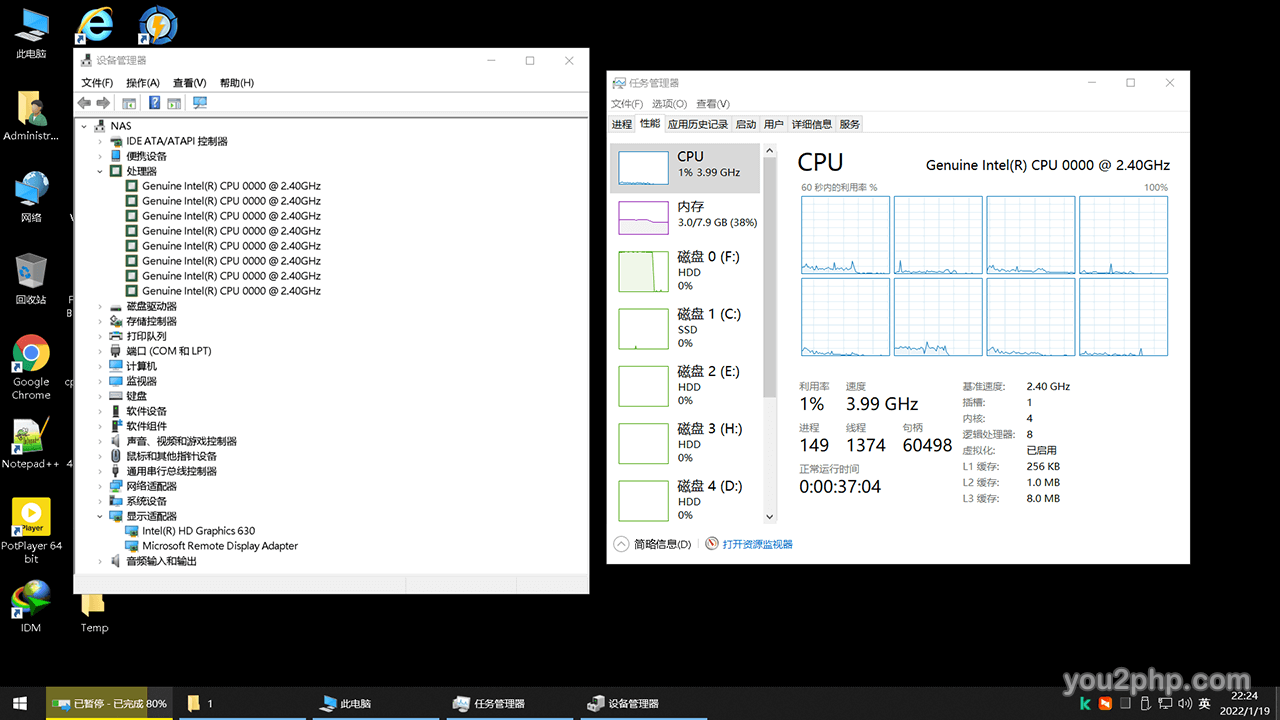Launch PotPlayer 64 bit shortcut
Screen dimensions: 1280x720
pyautogui.click(x=31, y=531)
